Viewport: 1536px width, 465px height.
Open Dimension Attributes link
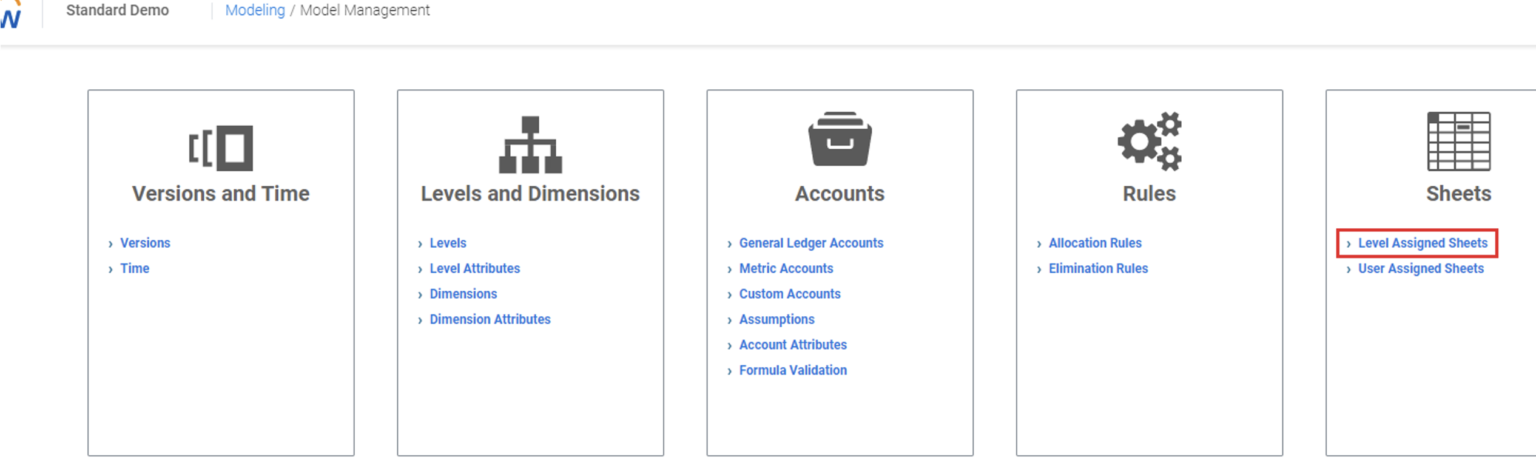pyautogui.click(x=490, y=320)
